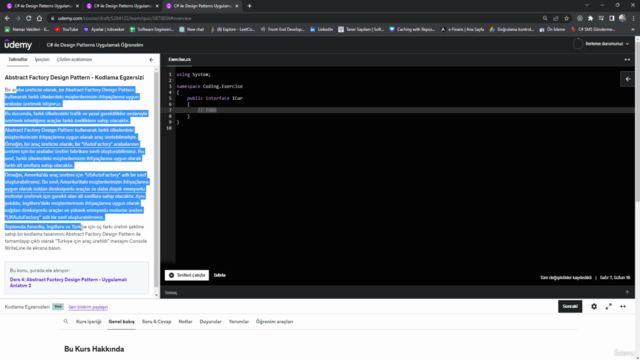Expand the Sonuç results panel arrow
This screenshot has height=360, width=640.
pyautogui.click(x=627, y=292)
